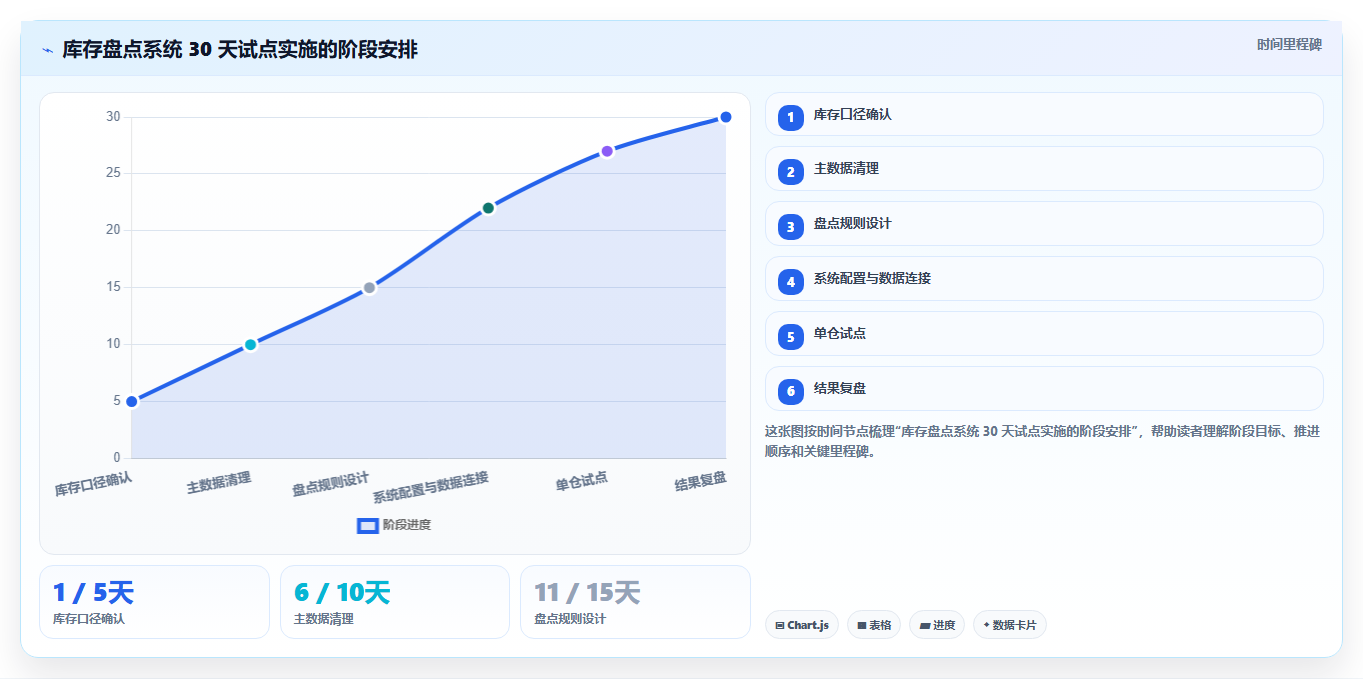Click x-axis label 结果复盘
This screenshot has width=1363, height=679.
click(x=701, y=481)
